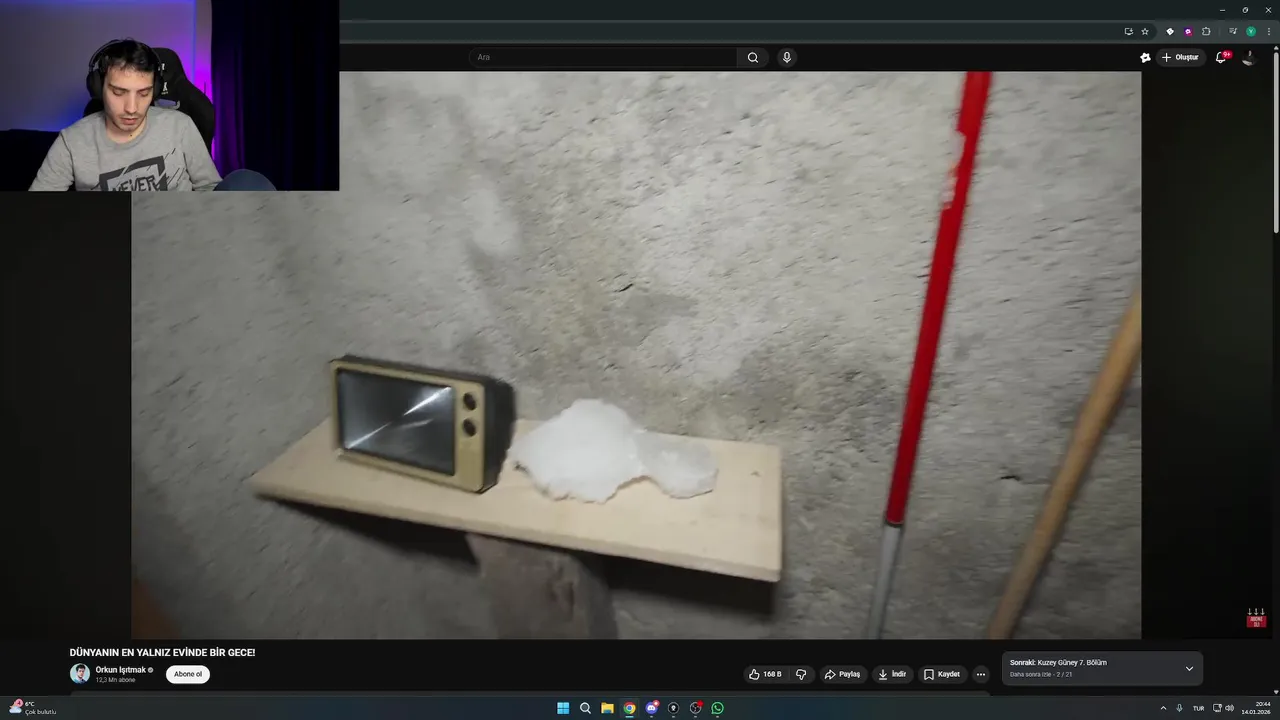The width and height of the screenshot is (1280, 720).
Task: Open the Chrome extensions puzzle icon
Action: [1206, 31]
